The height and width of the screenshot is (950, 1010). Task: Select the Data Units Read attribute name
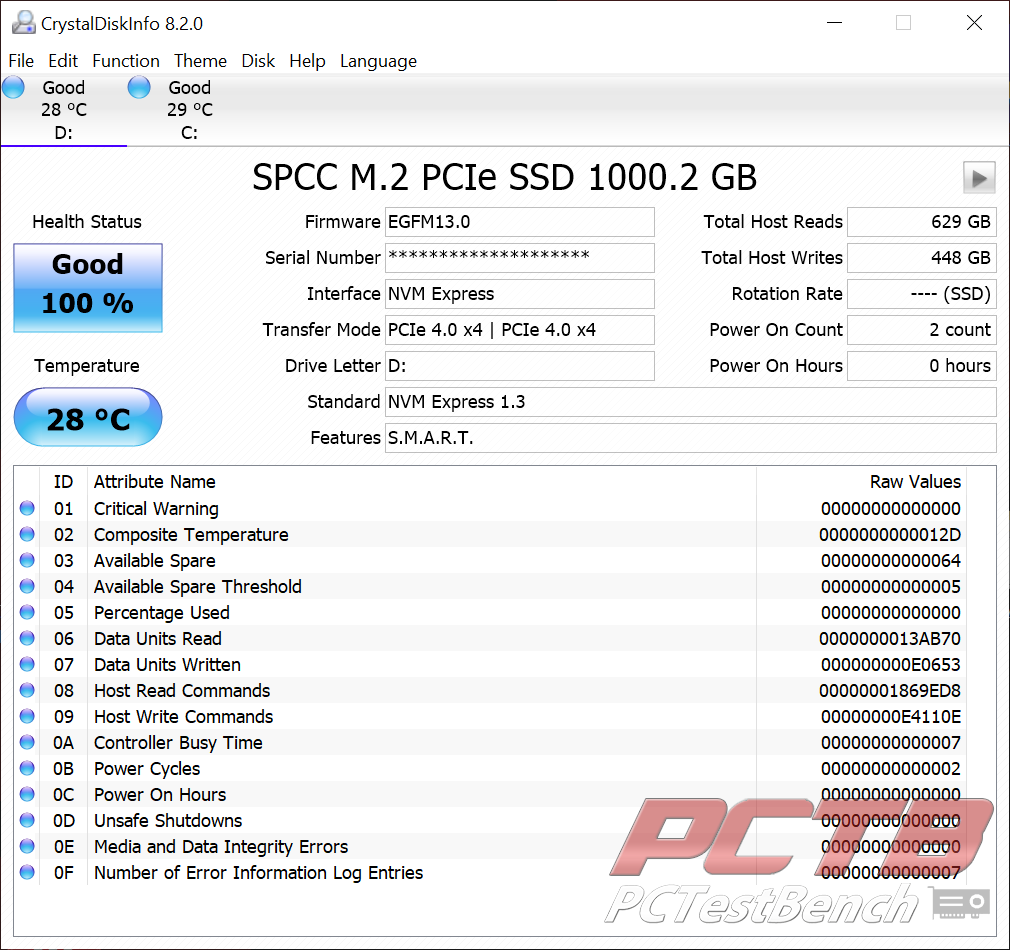158,638
